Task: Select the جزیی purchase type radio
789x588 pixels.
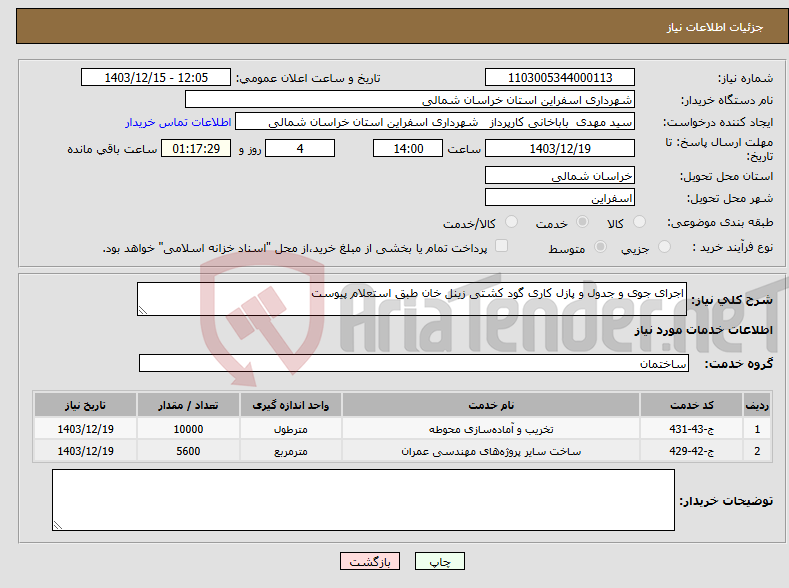Action: [664, 246]
